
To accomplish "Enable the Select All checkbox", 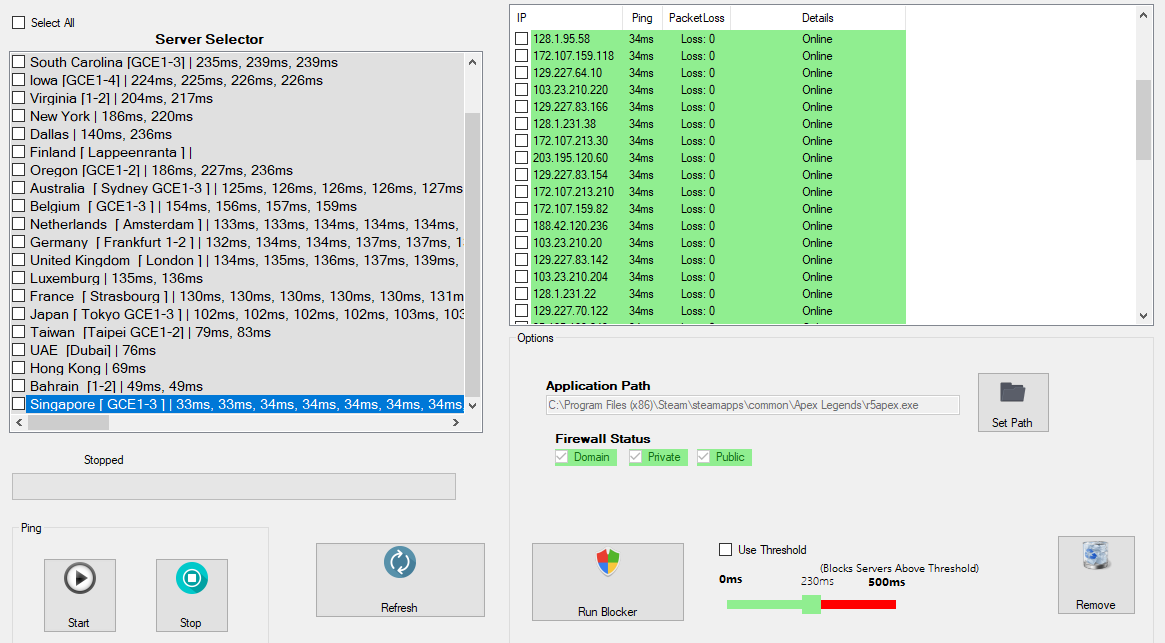I will tap(19, 23).
